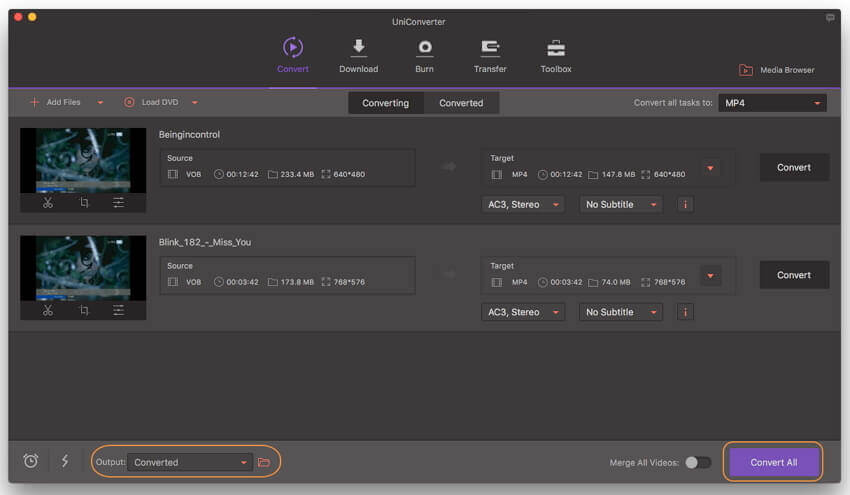Toggle Merge All Videos switch
Viewport: 850px width, 495px height.
(x=698, y=462)
